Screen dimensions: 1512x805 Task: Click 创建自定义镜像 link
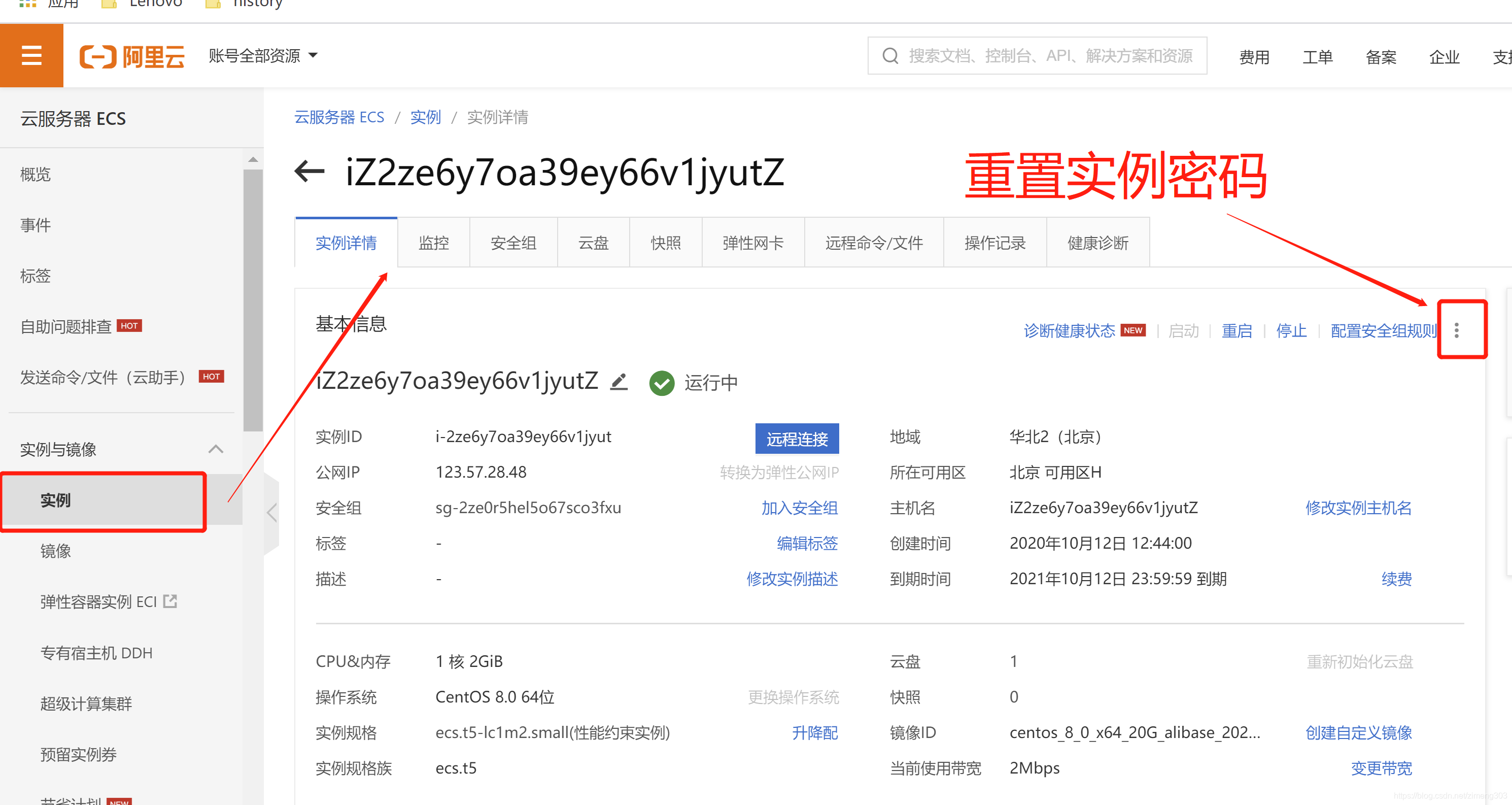[1358, 732]
